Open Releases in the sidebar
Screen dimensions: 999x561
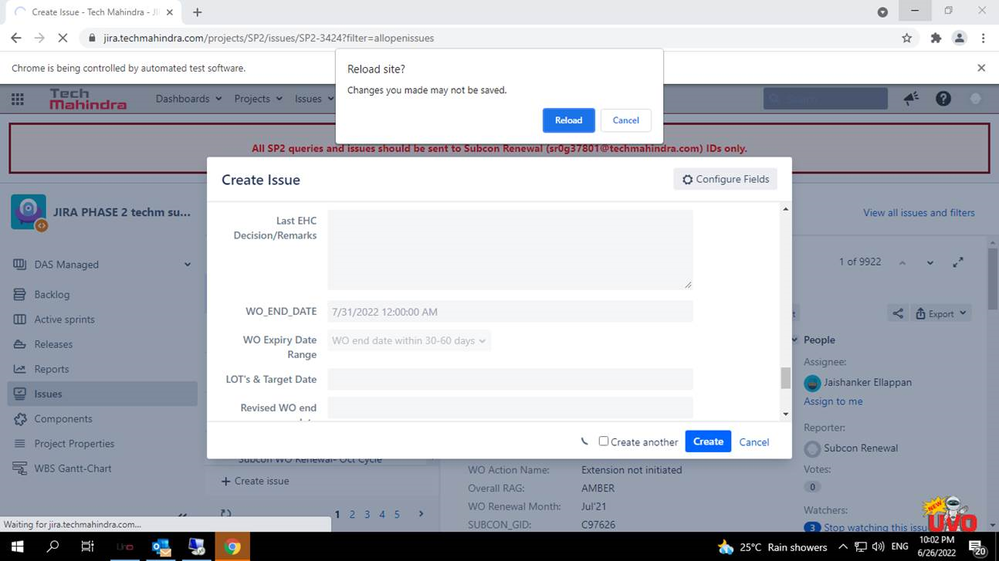click(x=53, y=344)
